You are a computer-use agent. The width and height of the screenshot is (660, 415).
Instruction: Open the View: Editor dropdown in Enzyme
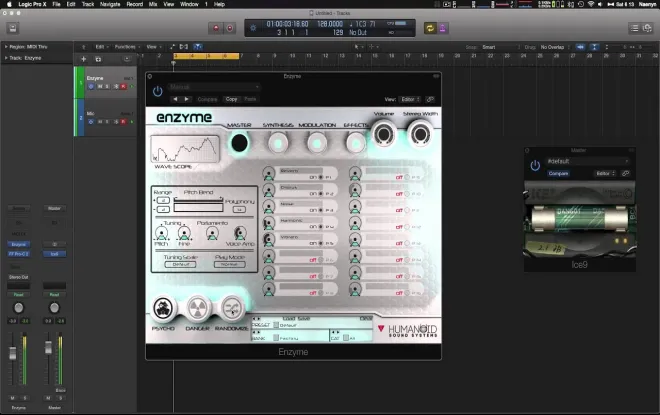tap(410, 99)
